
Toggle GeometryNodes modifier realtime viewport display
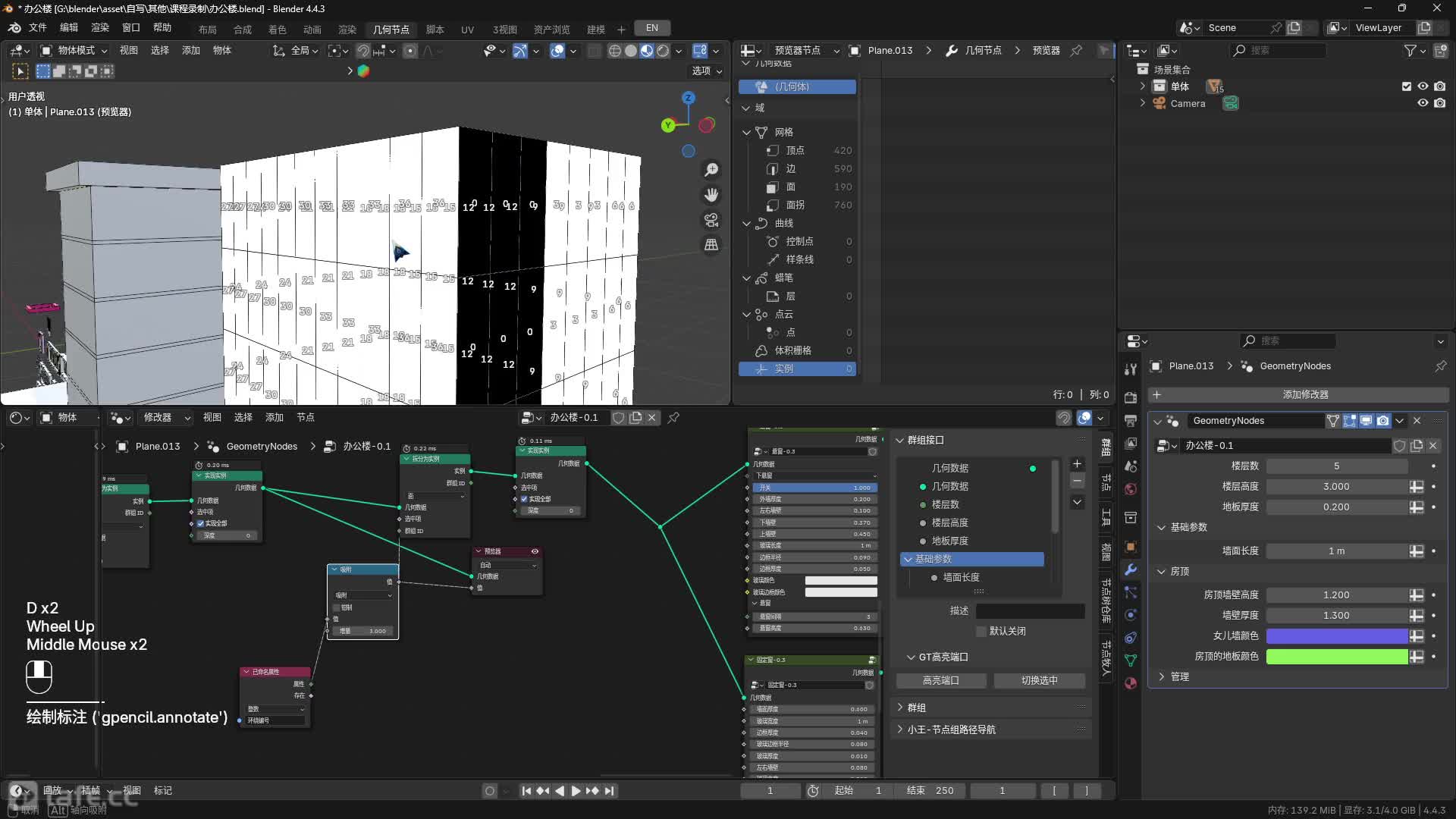(1367, 421)
